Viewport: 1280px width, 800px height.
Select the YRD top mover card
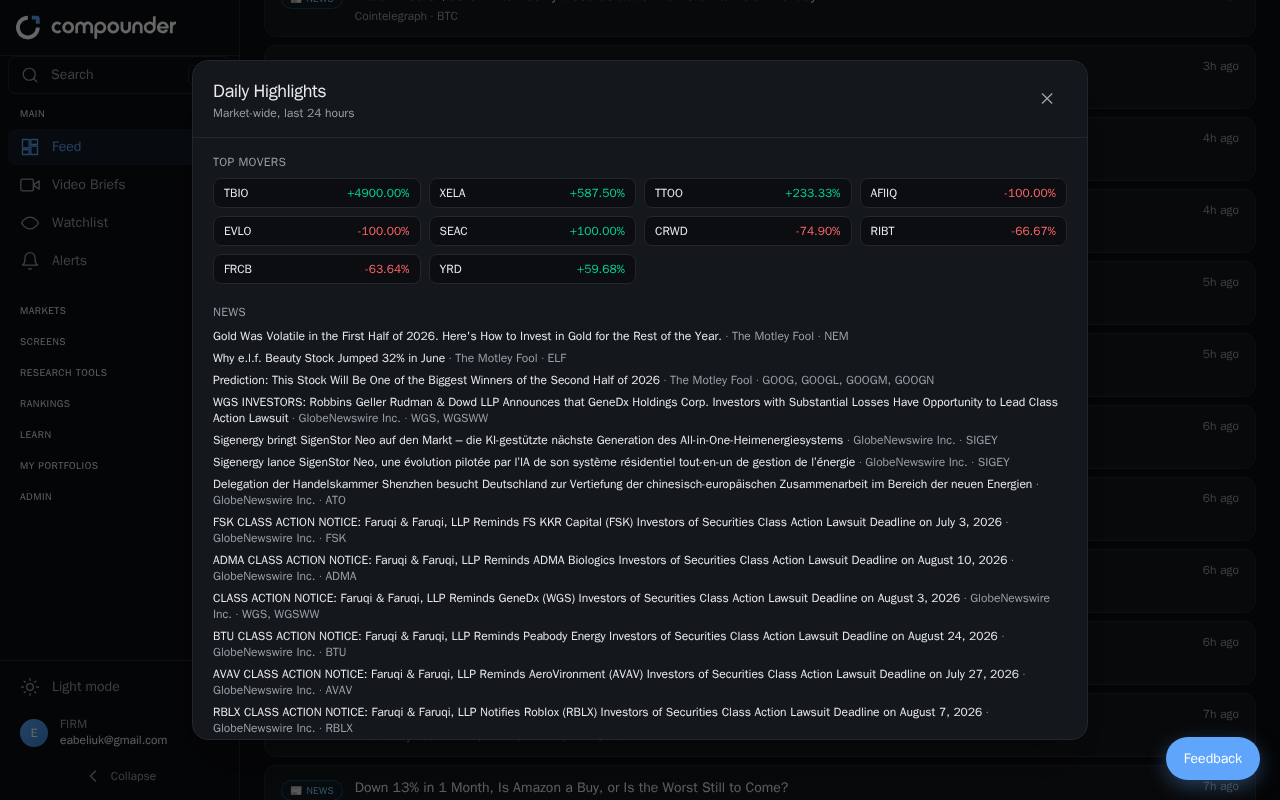(532, 269)
